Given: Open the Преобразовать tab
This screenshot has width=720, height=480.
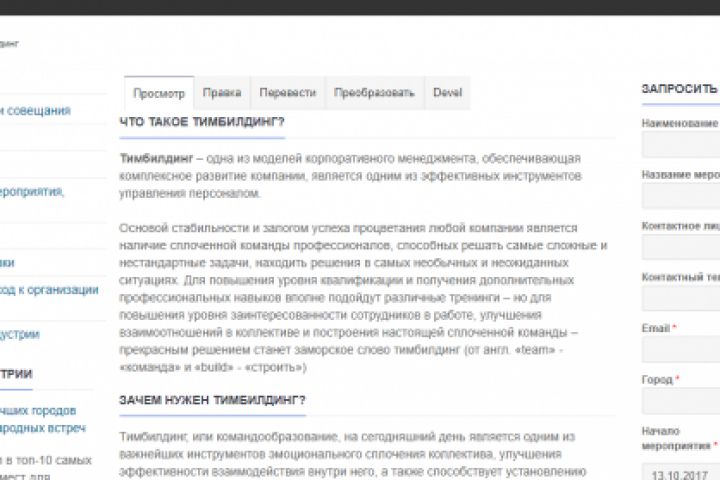Looking at the screenshot, I should (x=374, y=93).
